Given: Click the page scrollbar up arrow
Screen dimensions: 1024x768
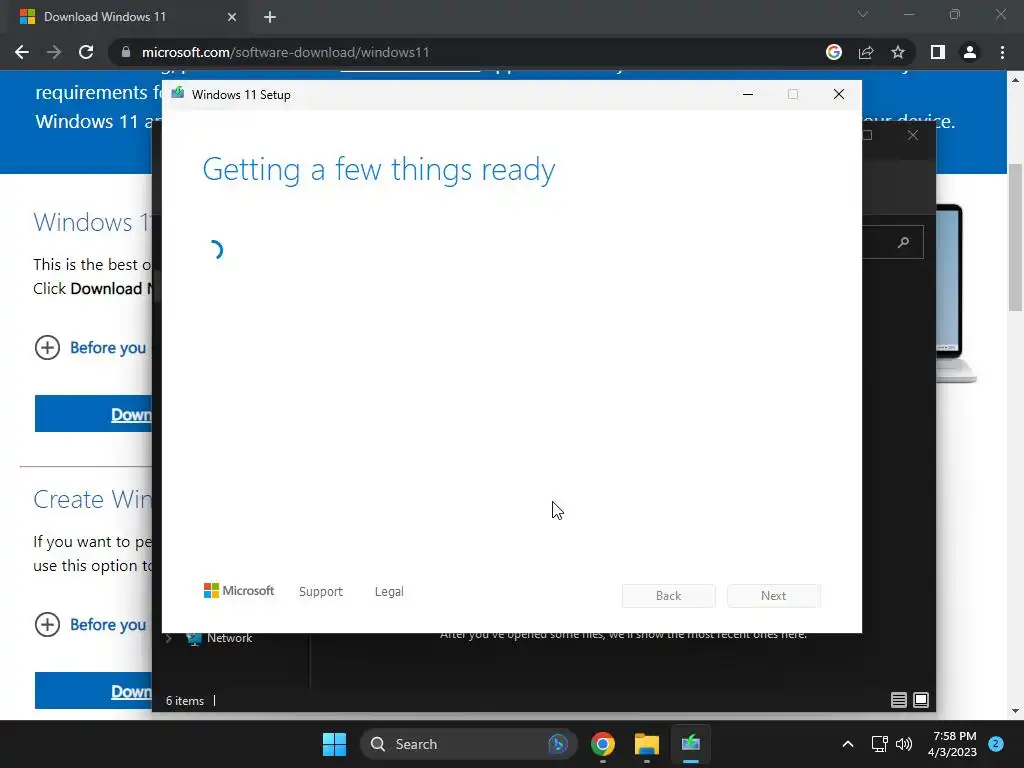Looking at the screenshot, I should (x=1015, y=80).
